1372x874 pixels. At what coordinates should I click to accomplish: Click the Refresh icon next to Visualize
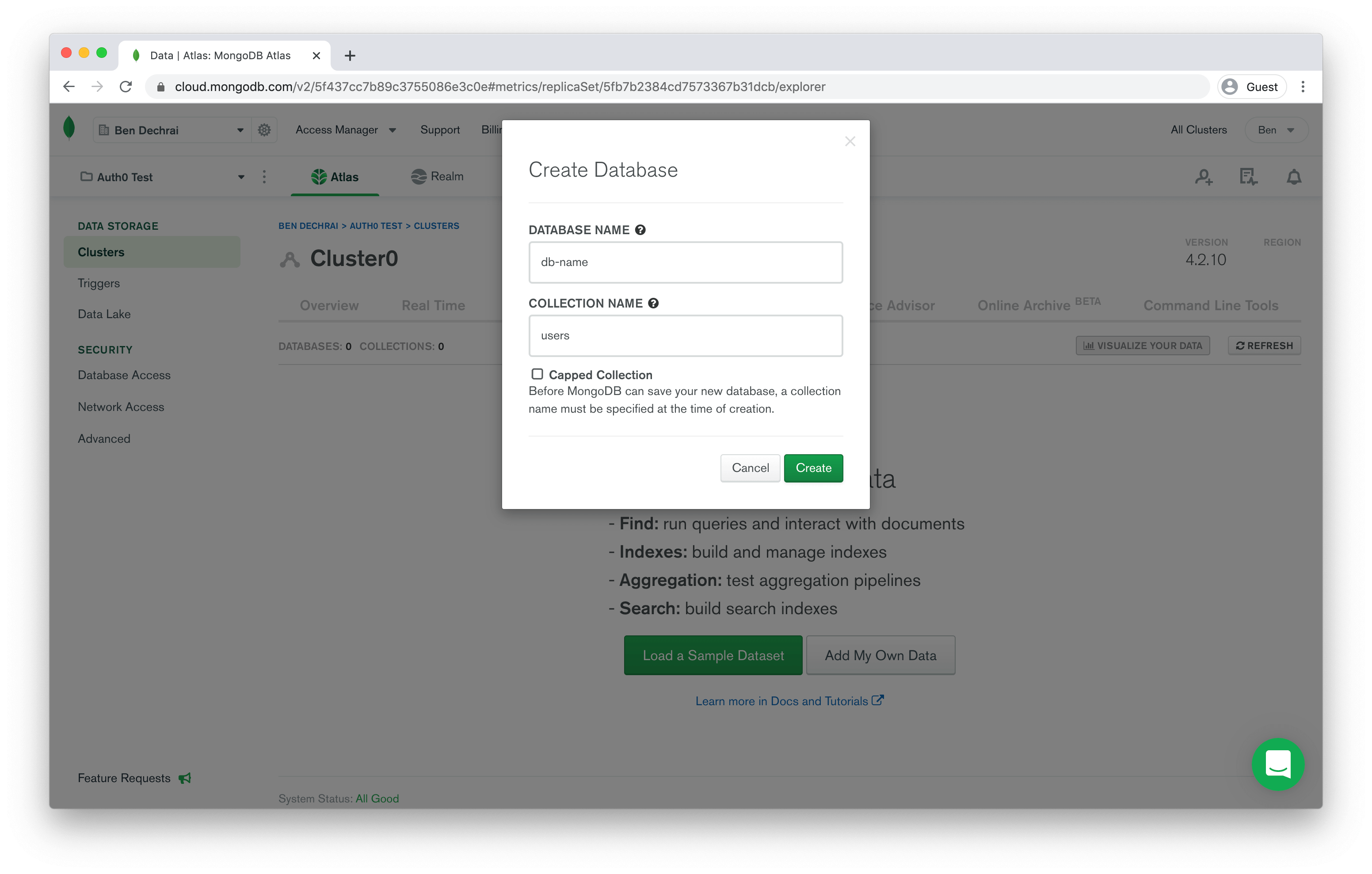click(1240, 345)
